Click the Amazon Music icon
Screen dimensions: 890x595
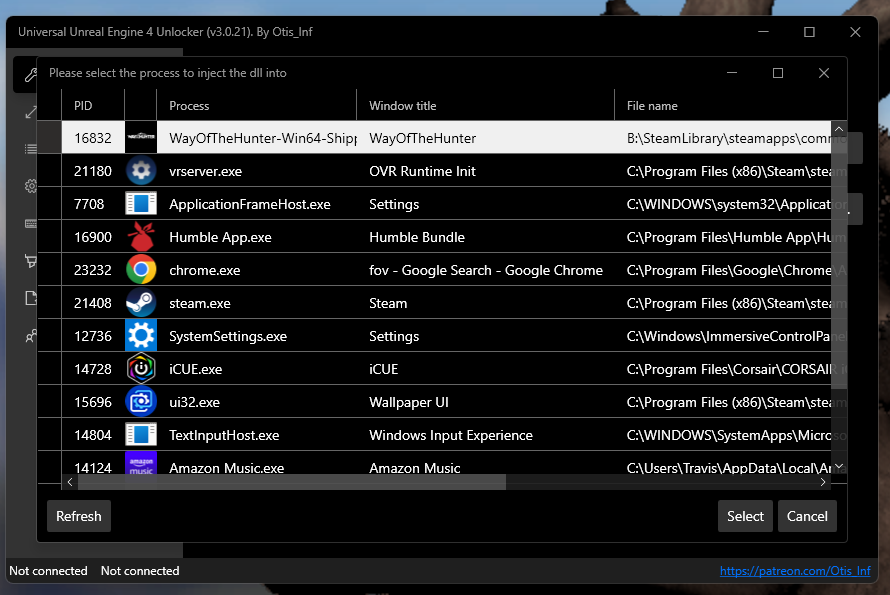[141, 465]
